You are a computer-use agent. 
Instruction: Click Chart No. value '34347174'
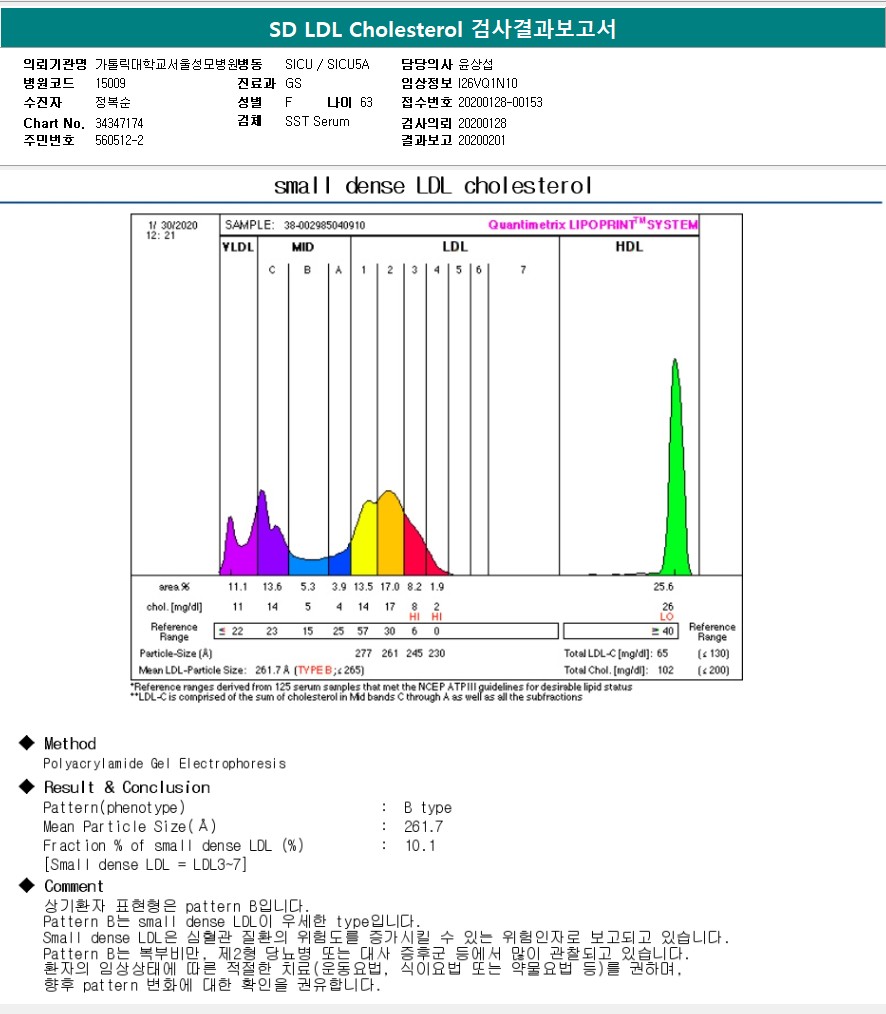tap(119, 123)
